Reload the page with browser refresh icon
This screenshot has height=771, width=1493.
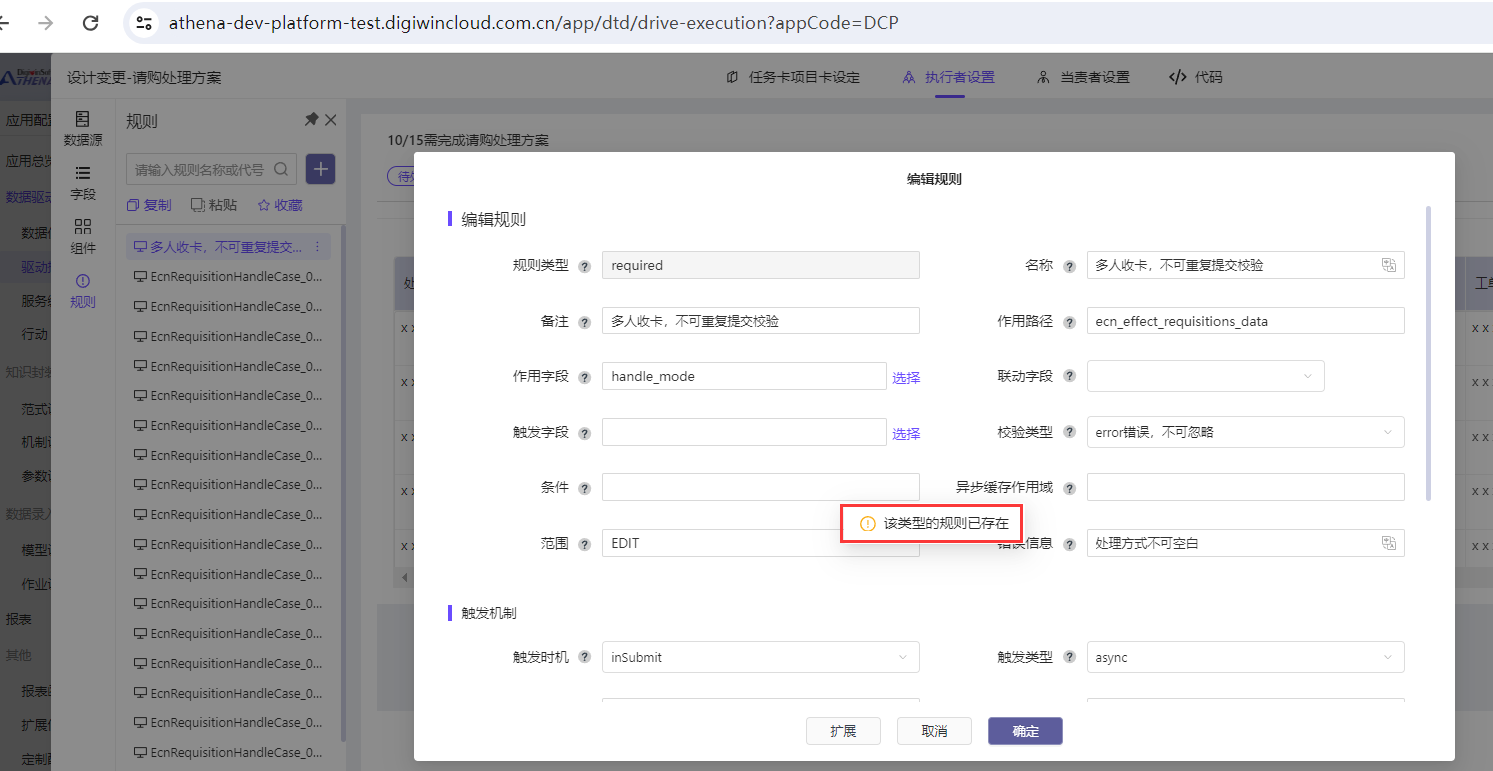tap(90, 22)
